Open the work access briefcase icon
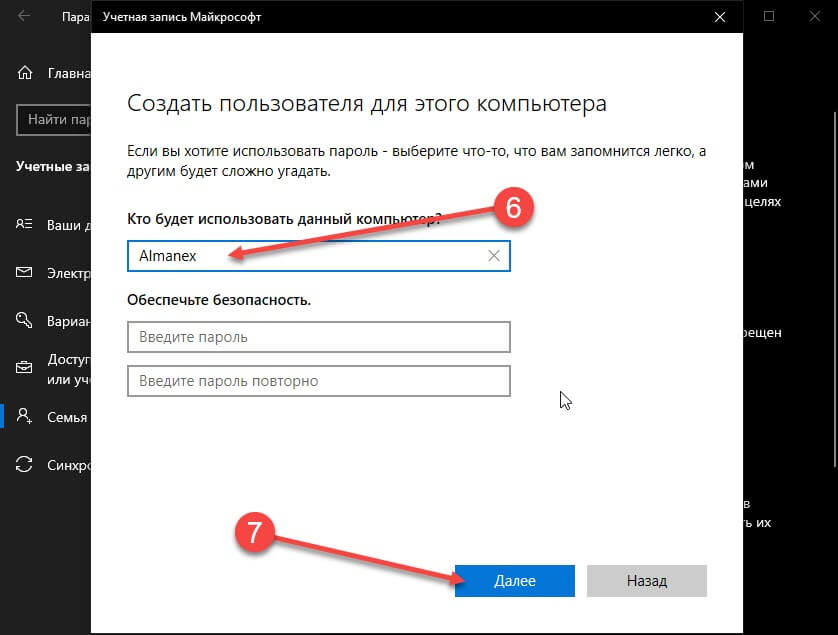The width and height of the screenshot is (838, 635). (x=24, y=368)
